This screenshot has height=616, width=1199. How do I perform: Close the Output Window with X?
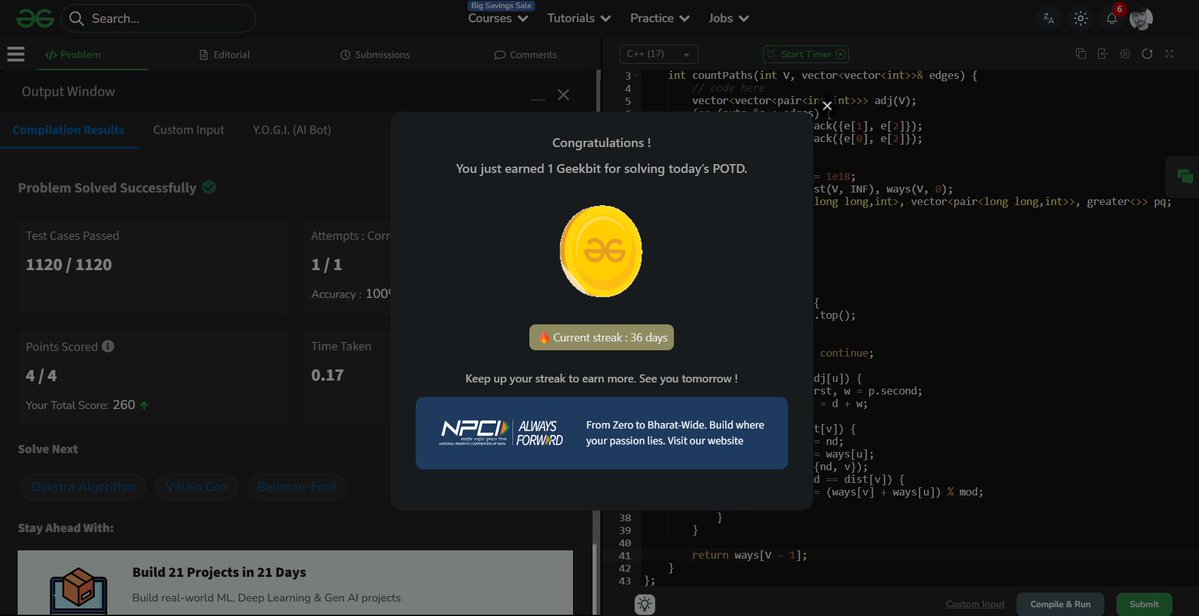coord(564,95)
